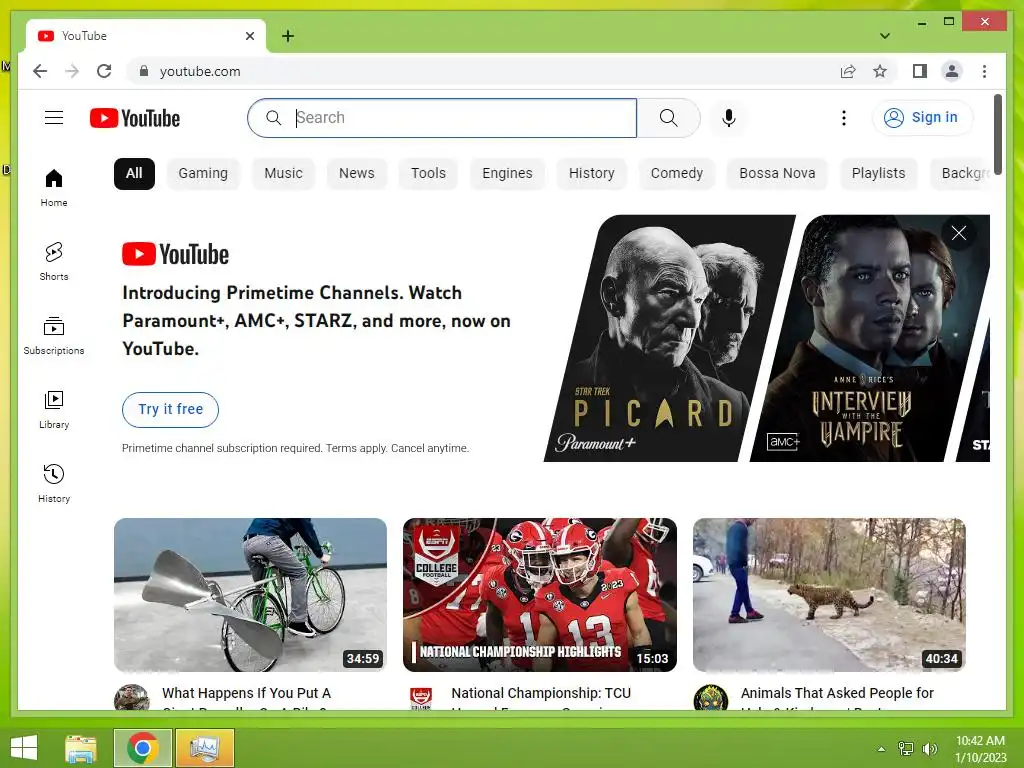
Task: Select the All filter chip
Action: (x=134, y=174)
